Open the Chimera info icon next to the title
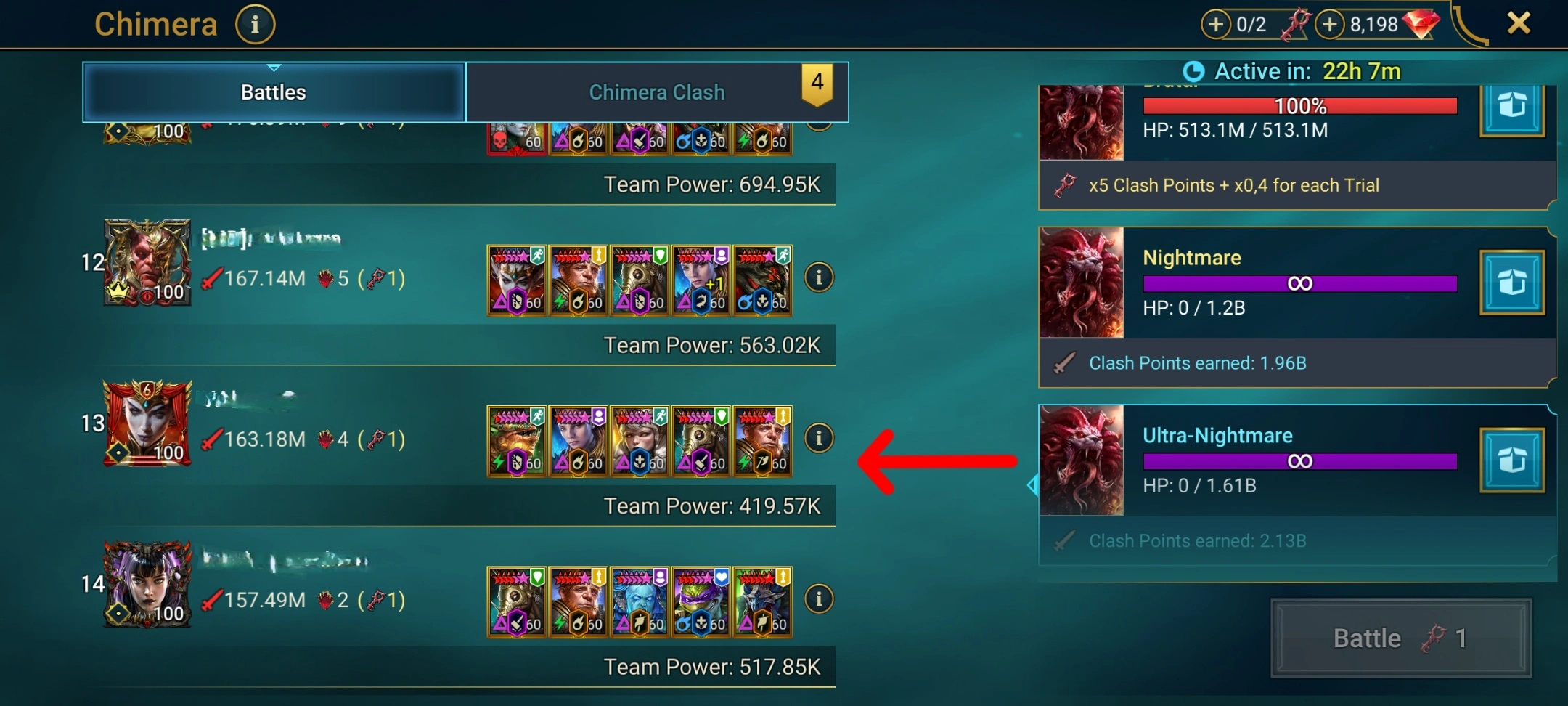1568x706 pixels. coord(255,24)
